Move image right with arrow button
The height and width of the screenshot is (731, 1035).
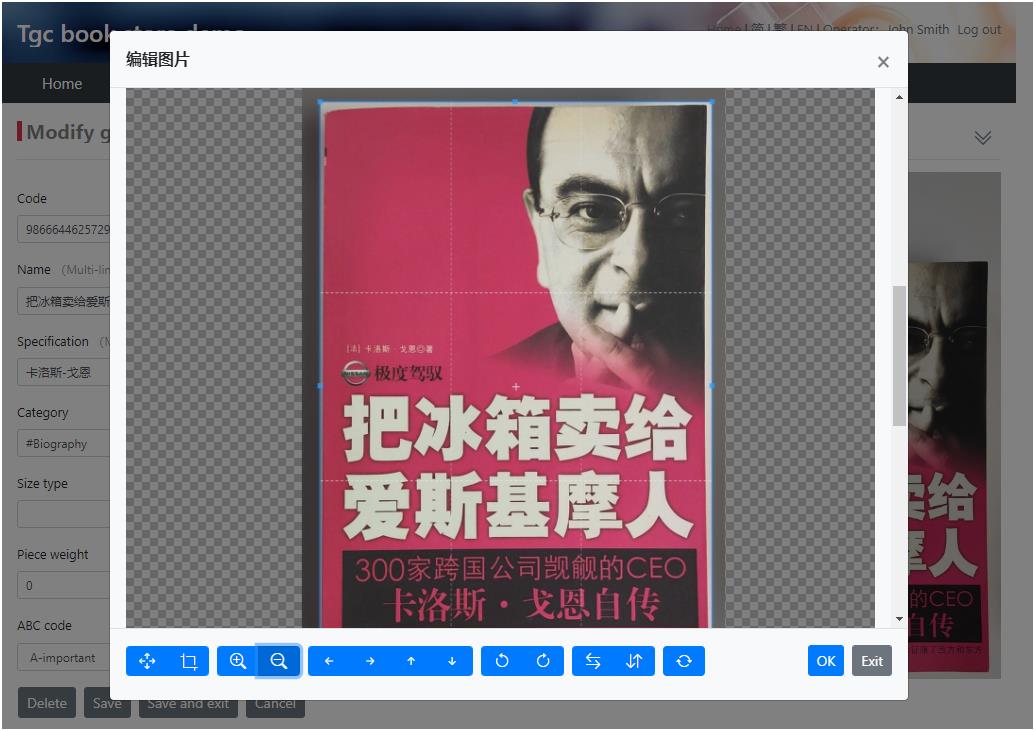pyautogui.click(x=370, y=661)
